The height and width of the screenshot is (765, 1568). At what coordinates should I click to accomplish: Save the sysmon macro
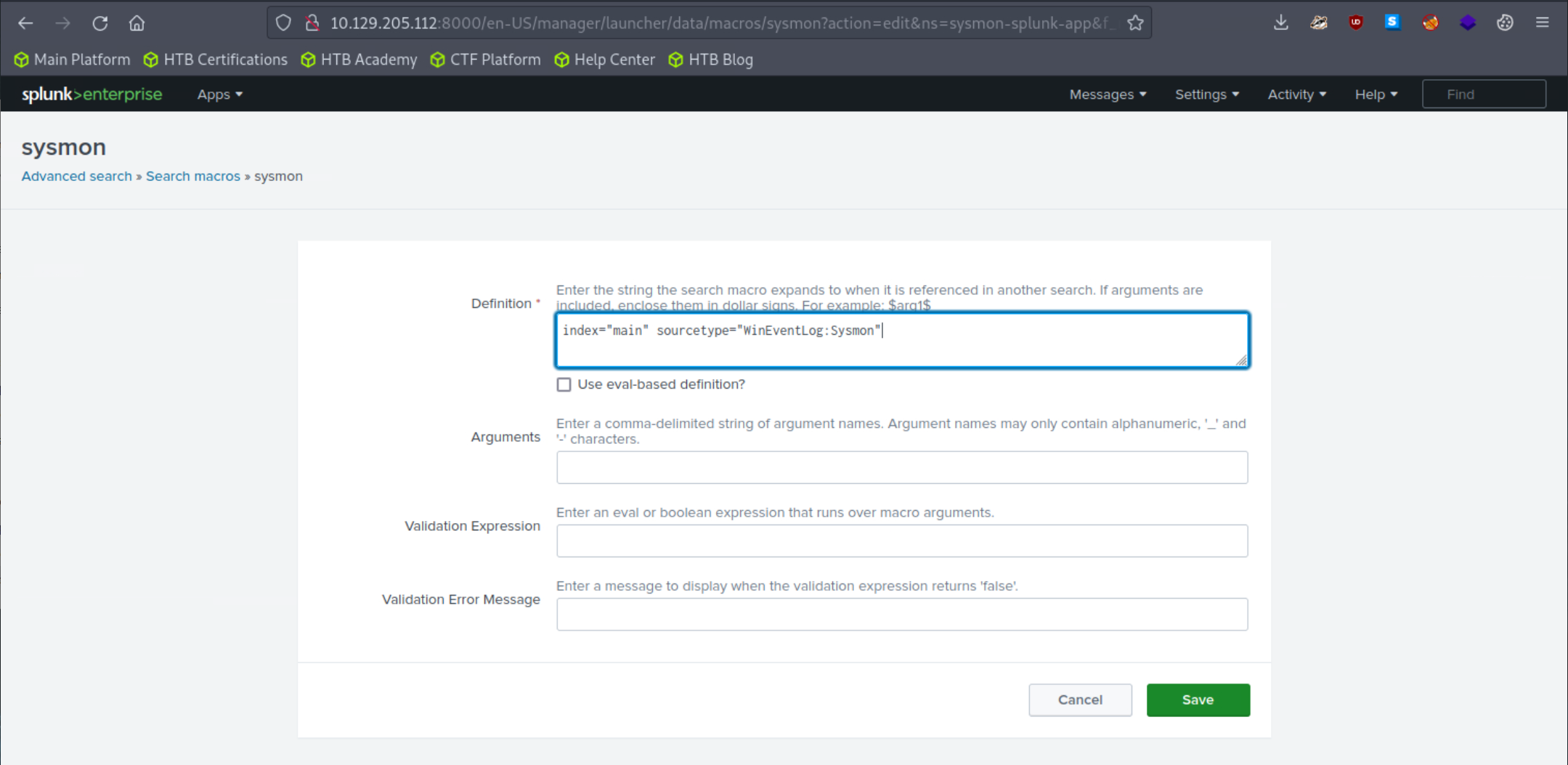1197,700
